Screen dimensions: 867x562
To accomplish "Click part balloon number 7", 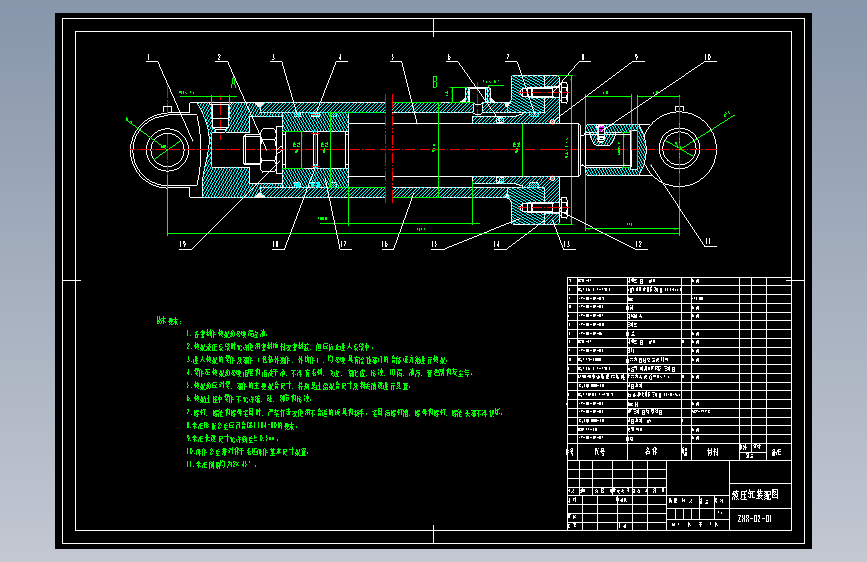I will click(x=508, y=57).
